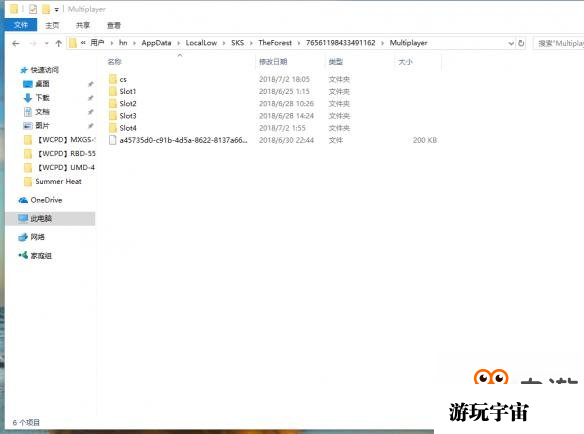
Task: Click the search Multiplayer box
Action: pos(558,44)
